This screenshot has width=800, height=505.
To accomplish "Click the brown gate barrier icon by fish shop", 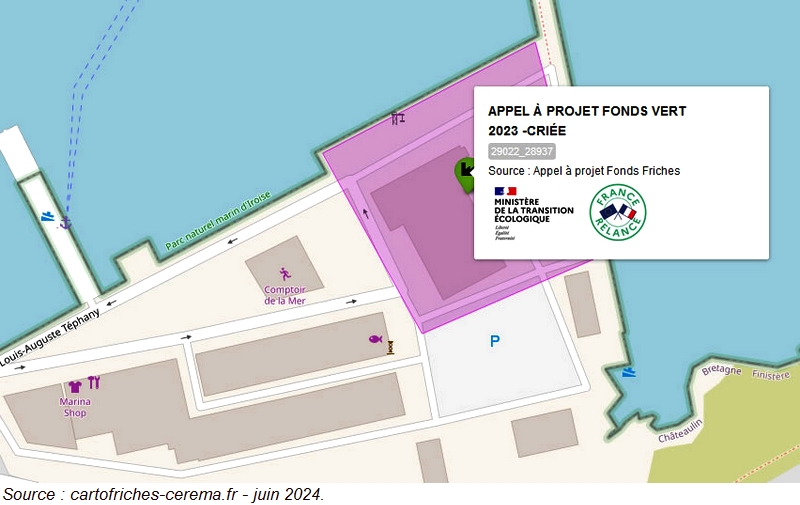I will tap(391, 347).
